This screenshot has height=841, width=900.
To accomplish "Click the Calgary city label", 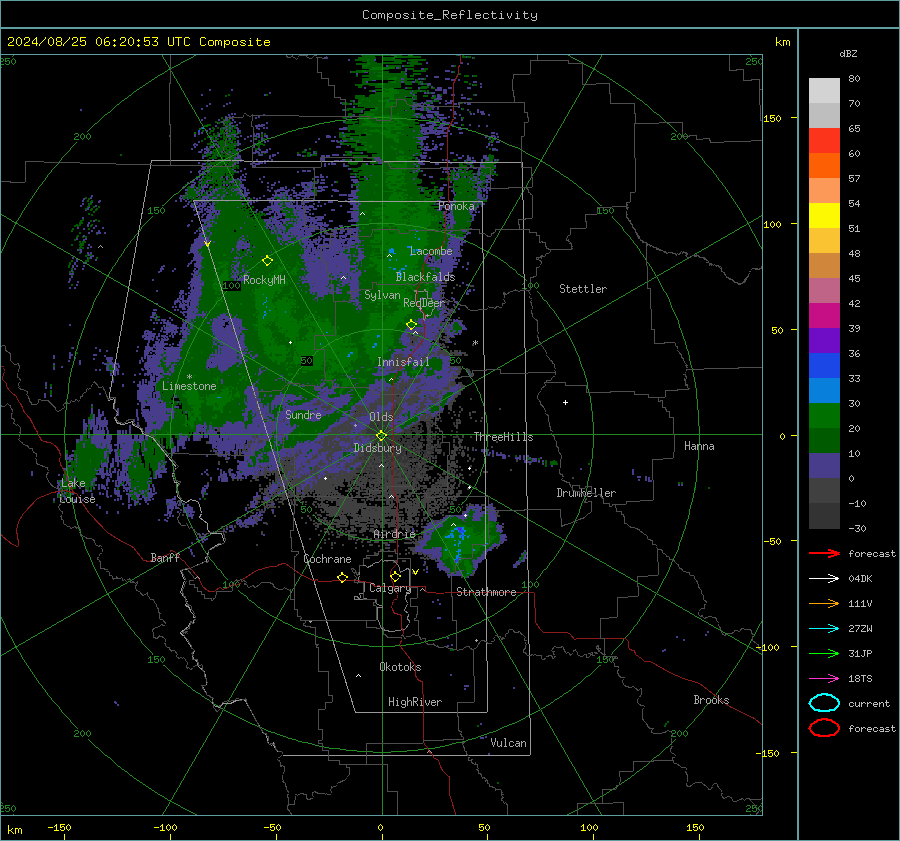I will pos(390,588).
